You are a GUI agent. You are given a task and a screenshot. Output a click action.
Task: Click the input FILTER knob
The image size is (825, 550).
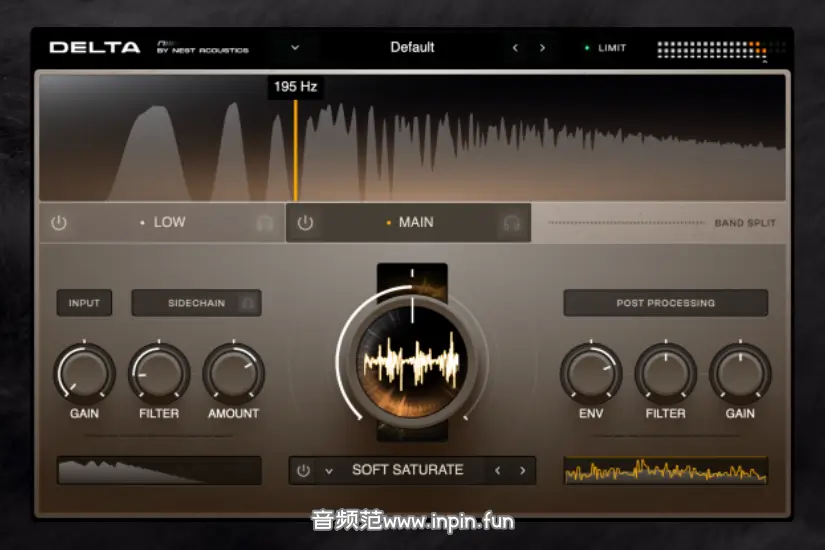point(159,373)
